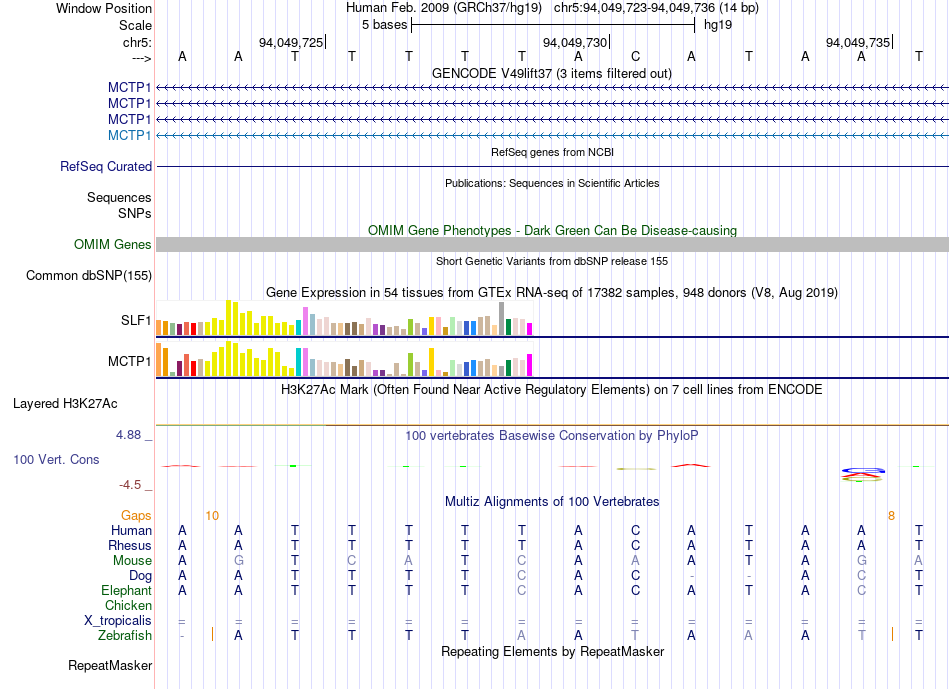The height and width of the screenshot is (689, 950).
Task: Click coordinate marker 94,049,725
Action: [291, 42]
